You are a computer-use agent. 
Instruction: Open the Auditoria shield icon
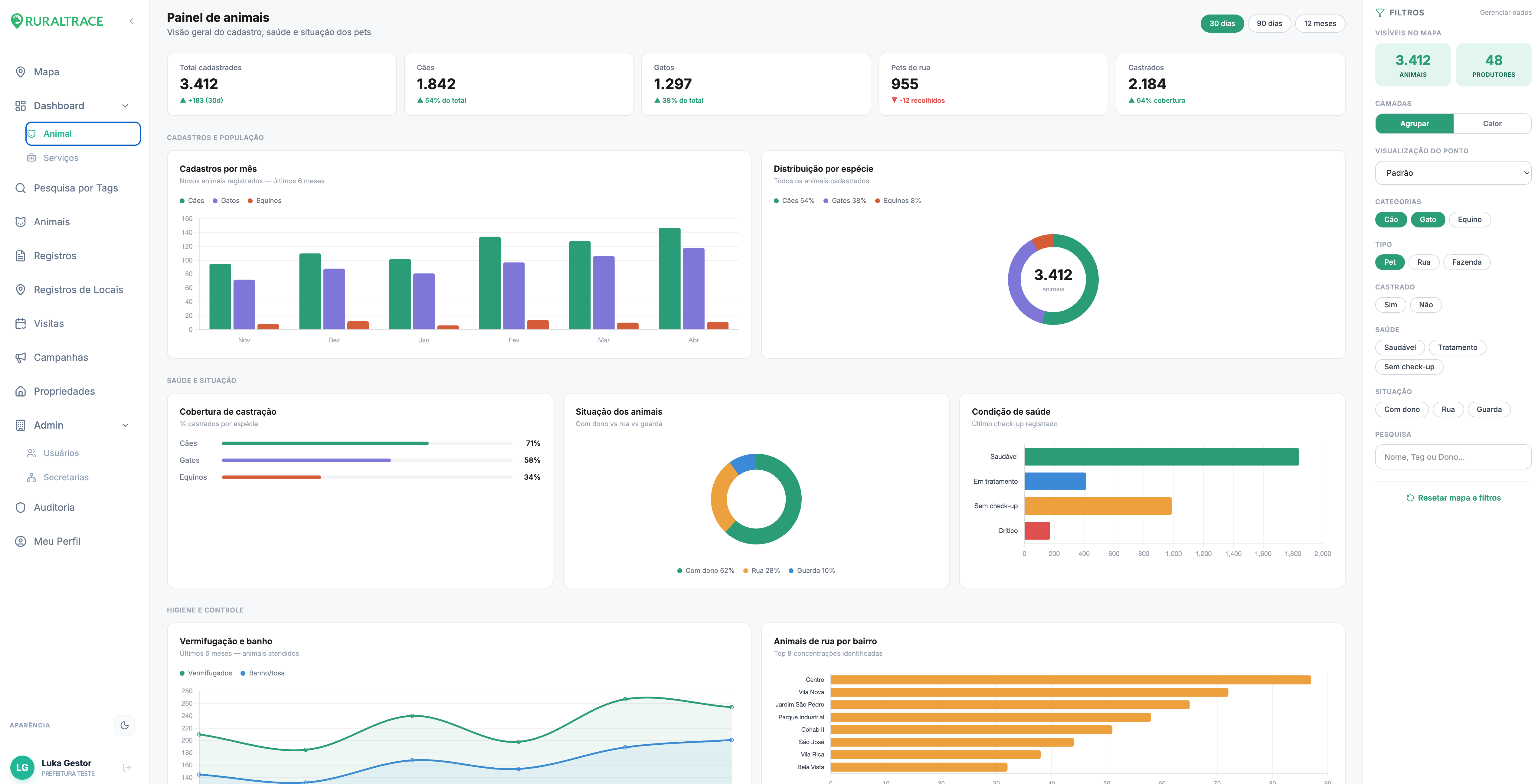coord(20,507)
